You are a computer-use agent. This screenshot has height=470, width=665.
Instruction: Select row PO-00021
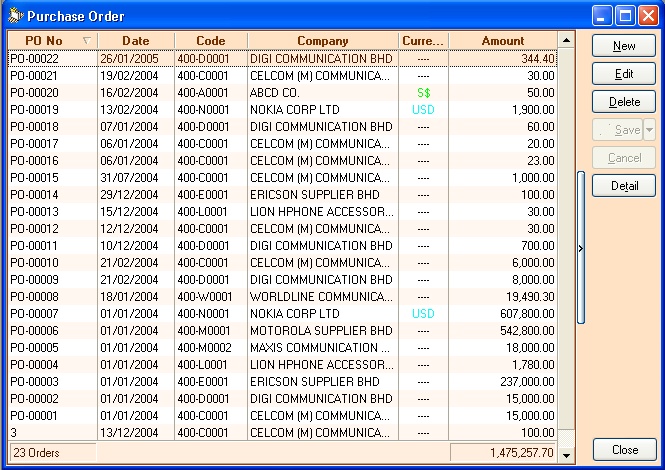coord(282,76)
